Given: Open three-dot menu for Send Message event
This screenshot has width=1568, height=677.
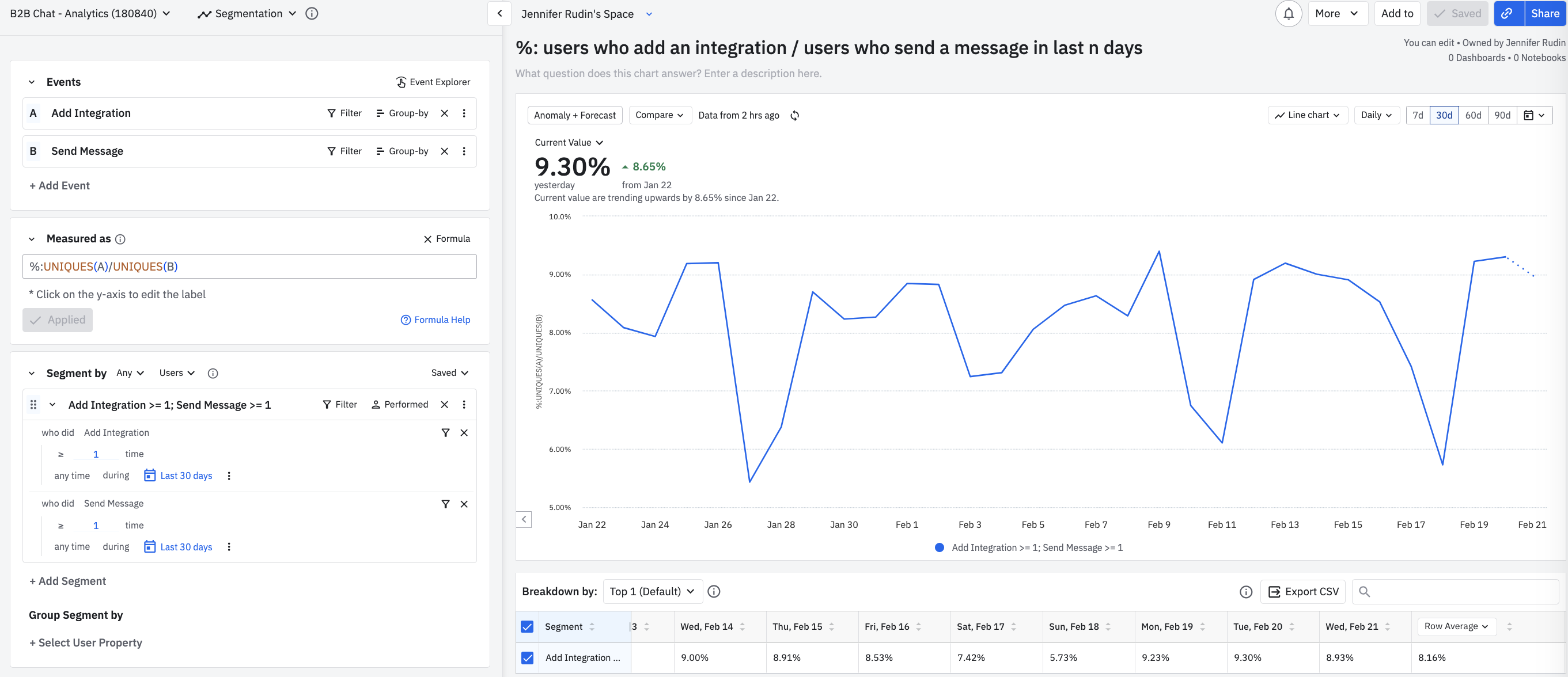Looking at the screenshot, I should point(464,151).
